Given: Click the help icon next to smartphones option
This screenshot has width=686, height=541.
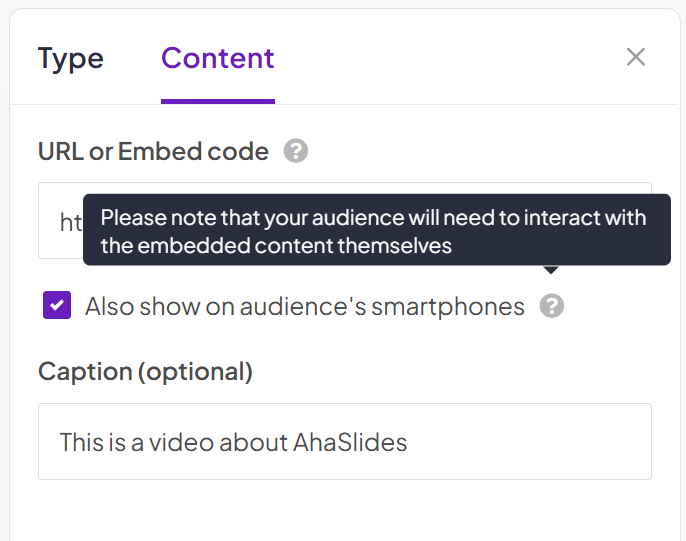Looking at the screenshot, I should (552, 306).
